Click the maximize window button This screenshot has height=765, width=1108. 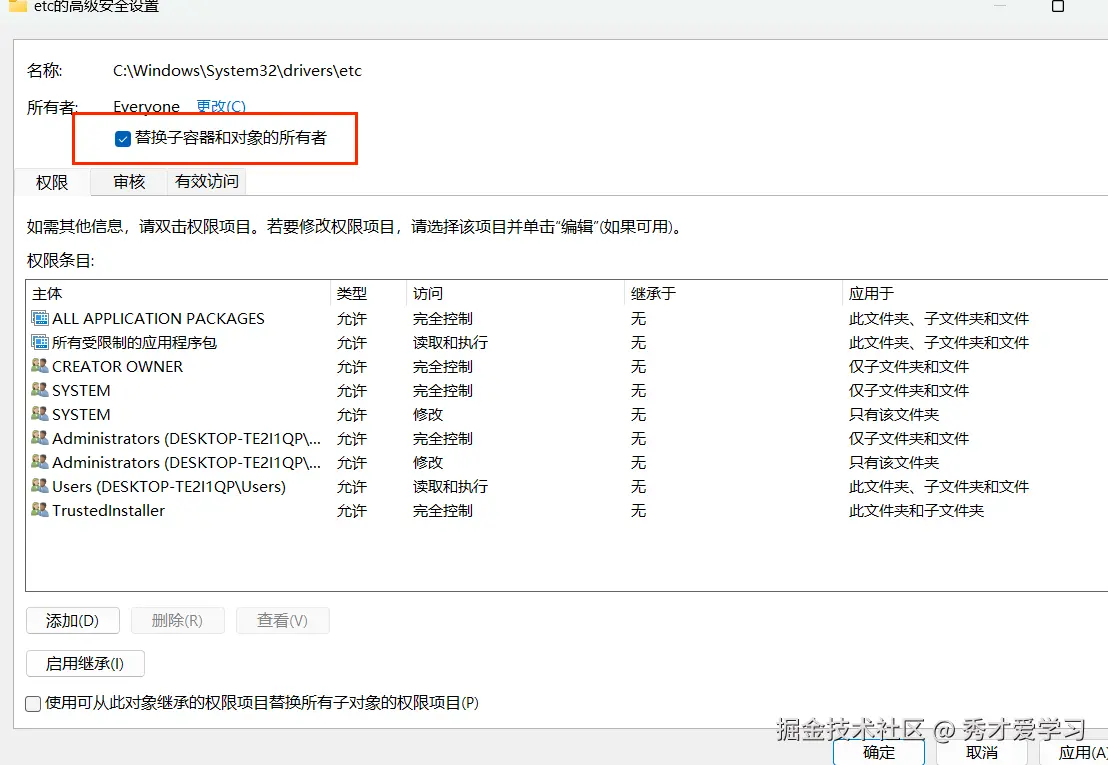tap(1058, 6)
